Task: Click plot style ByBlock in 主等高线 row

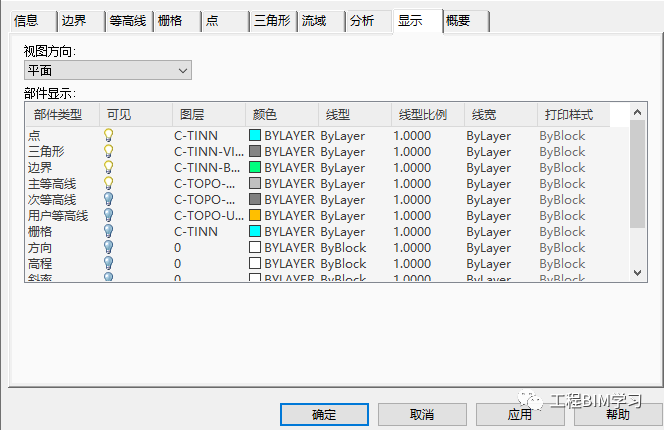Action: 562,184
